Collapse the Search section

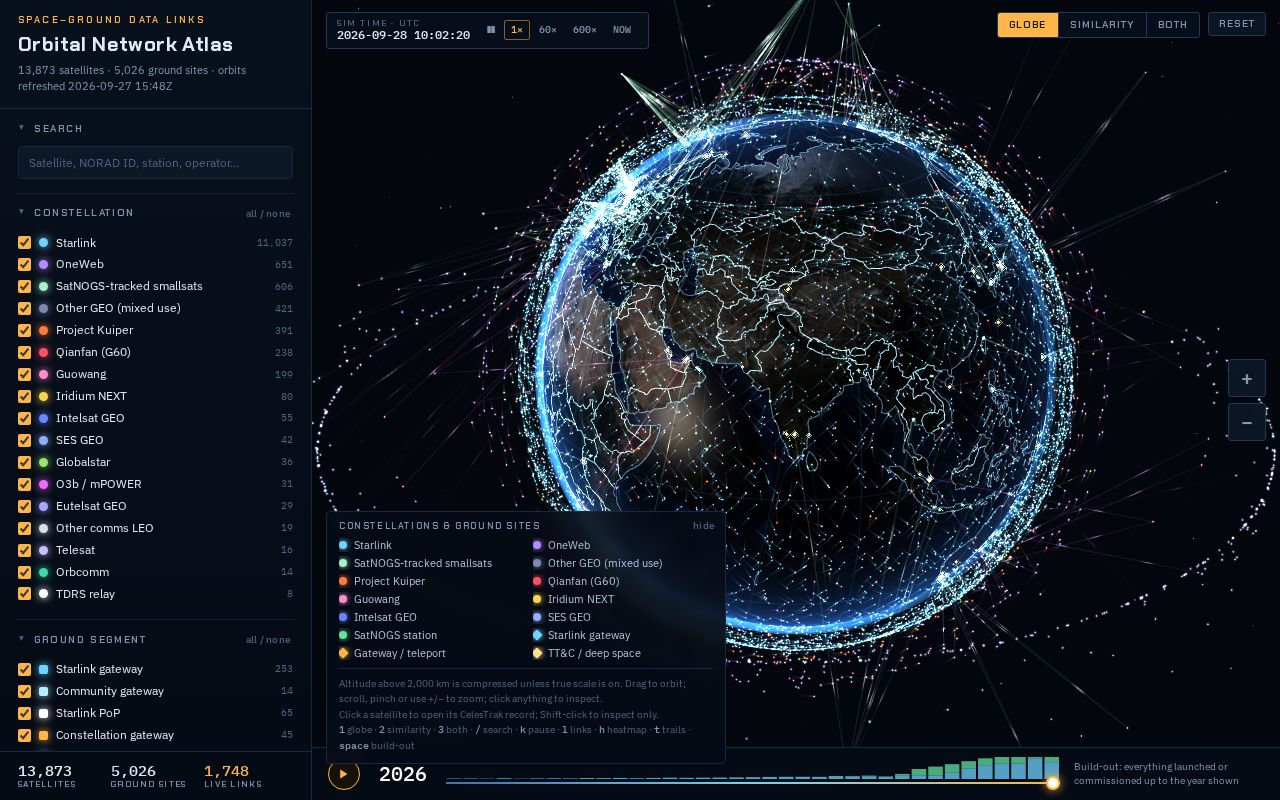point(21,128)
